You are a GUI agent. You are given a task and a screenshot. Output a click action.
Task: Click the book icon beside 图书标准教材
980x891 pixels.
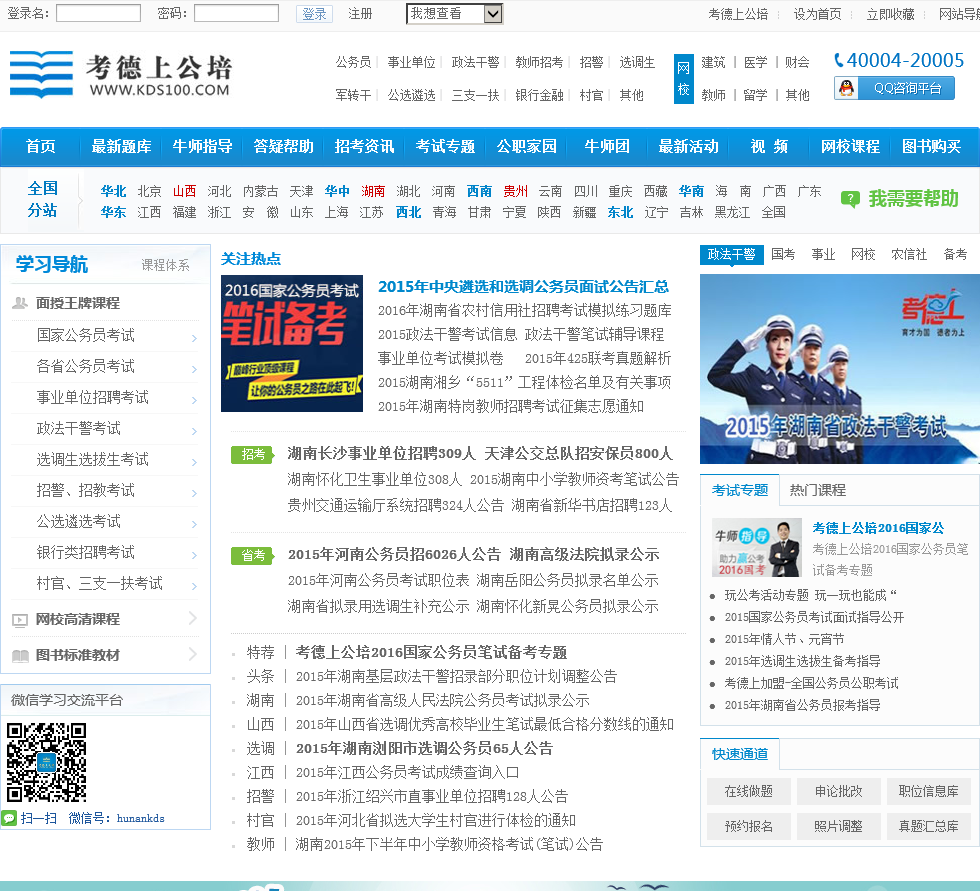[20, 655]
